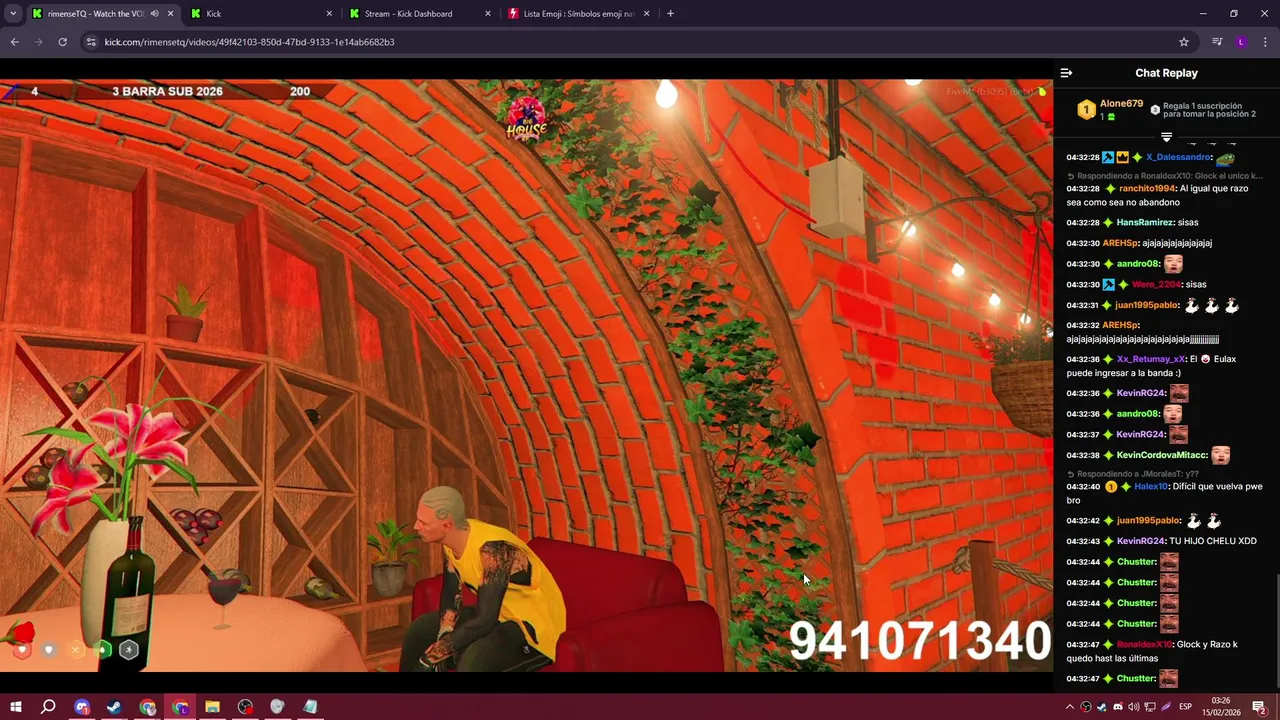Collapse the Chat Replay panel

1066,73
